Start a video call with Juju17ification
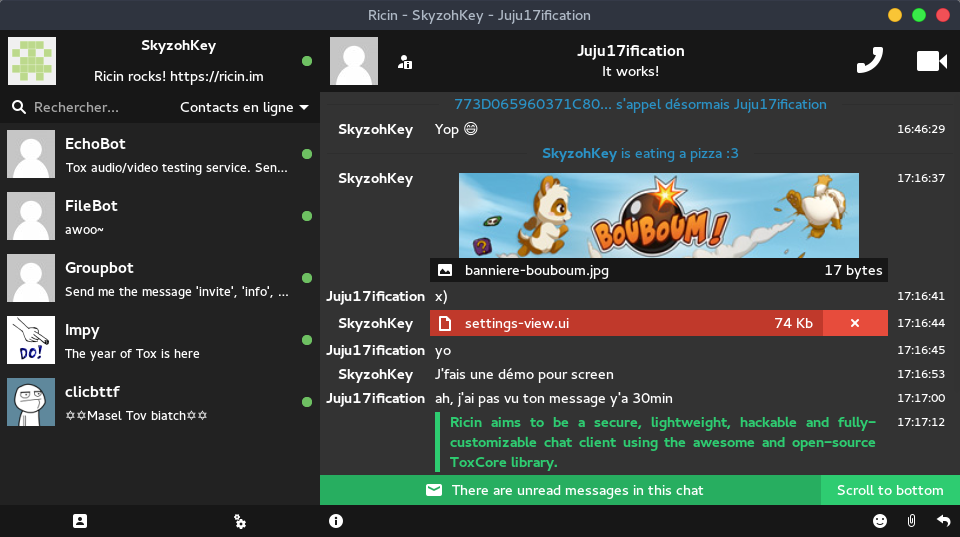The height and width of the screenshot is (537, 960). coord(932,61)
